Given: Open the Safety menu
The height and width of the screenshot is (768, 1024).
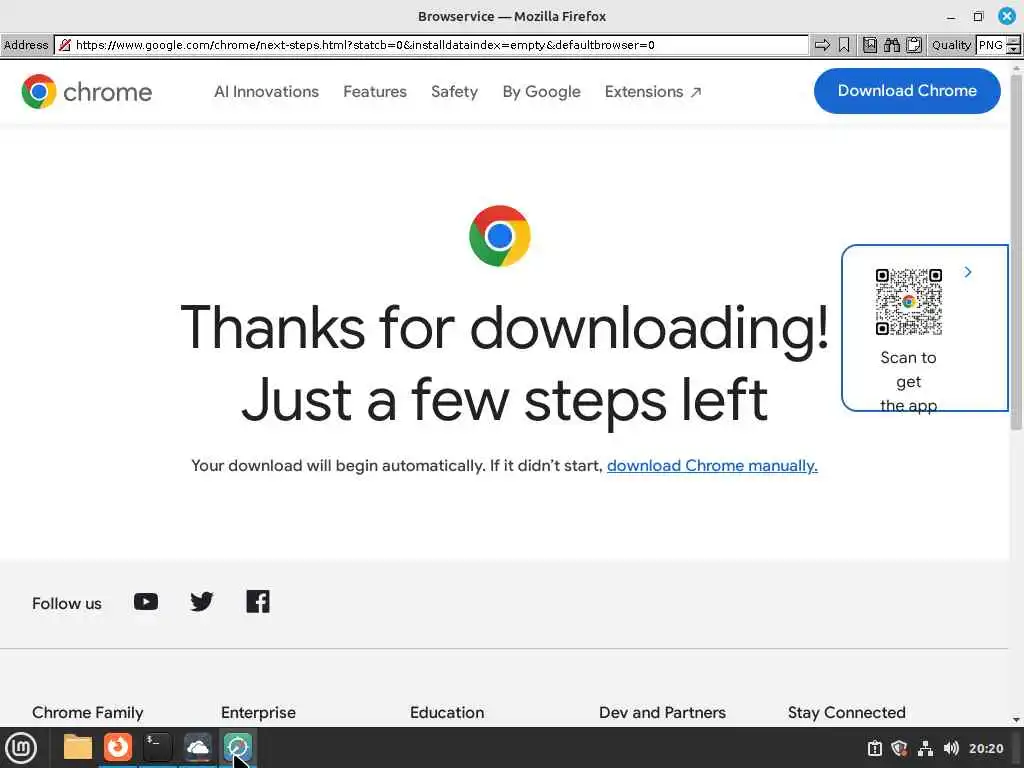Looking at the screenshot, I should (455, 91).
